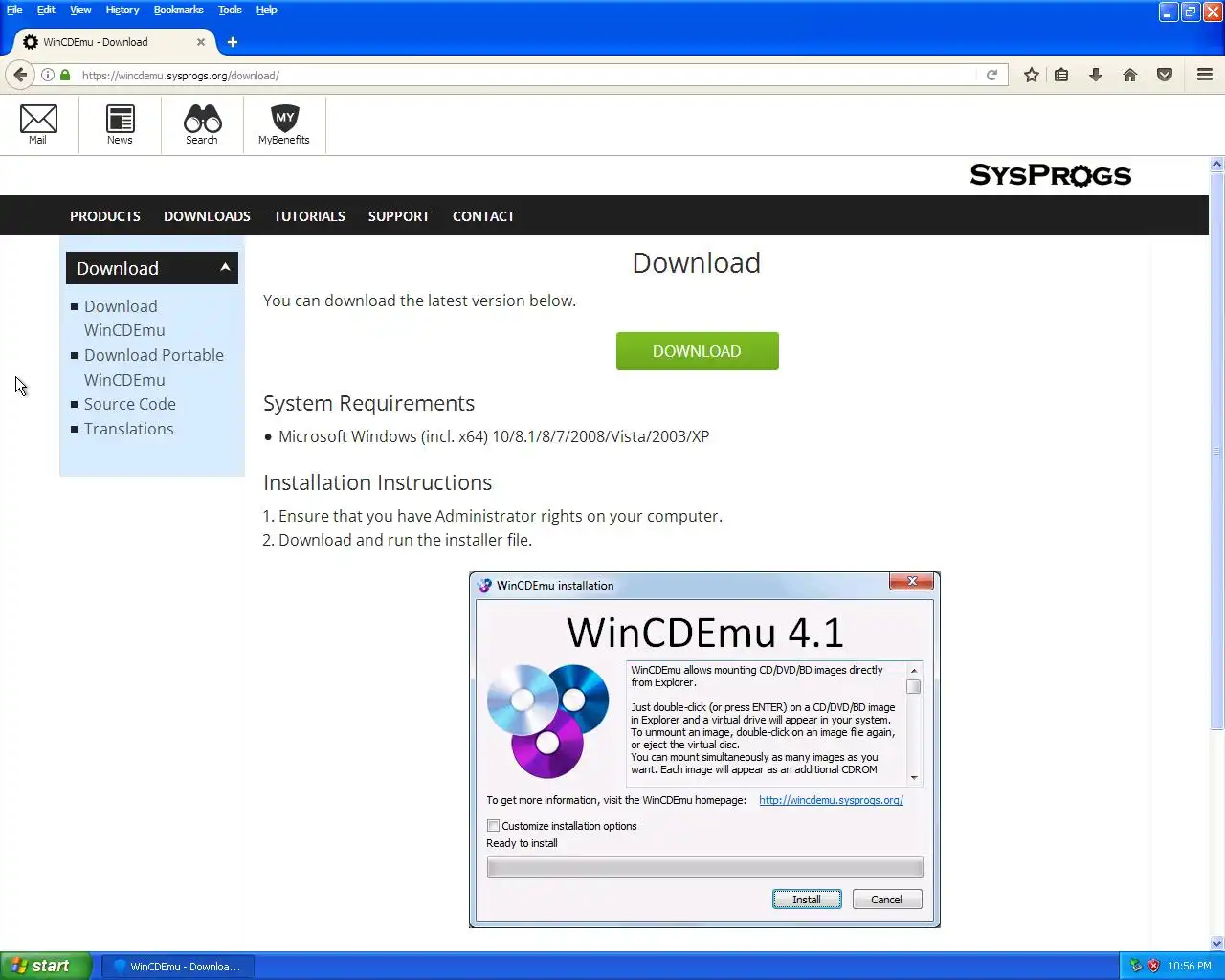Open the Edit menu

coord(46,10)
